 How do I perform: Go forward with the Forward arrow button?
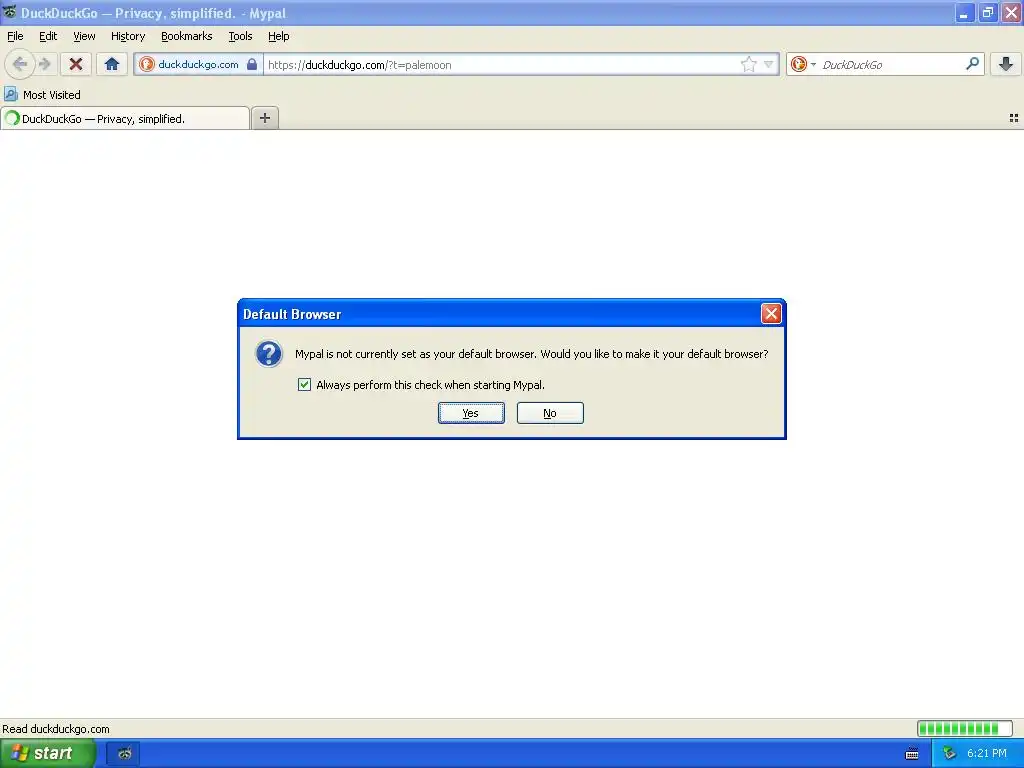pyautogui.click(x=44, y=64)
